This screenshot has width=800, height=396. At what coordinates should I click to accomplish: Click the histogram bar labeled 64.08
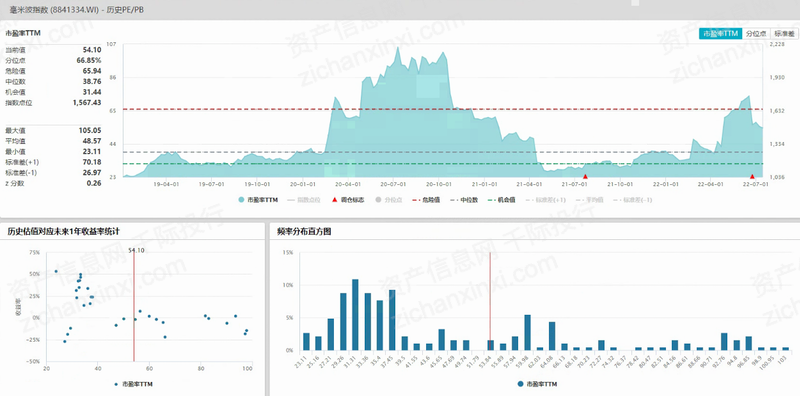(x=552, y=336)
